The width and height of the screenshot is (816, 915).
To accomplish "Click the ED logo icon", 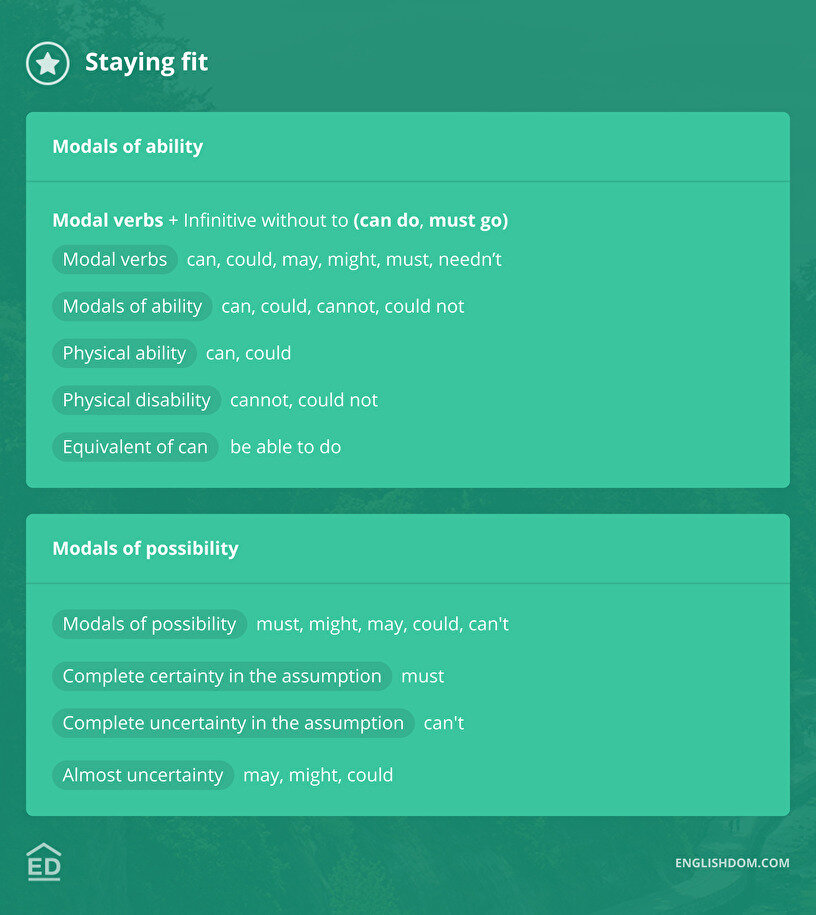I will click(x=44, y=862).
